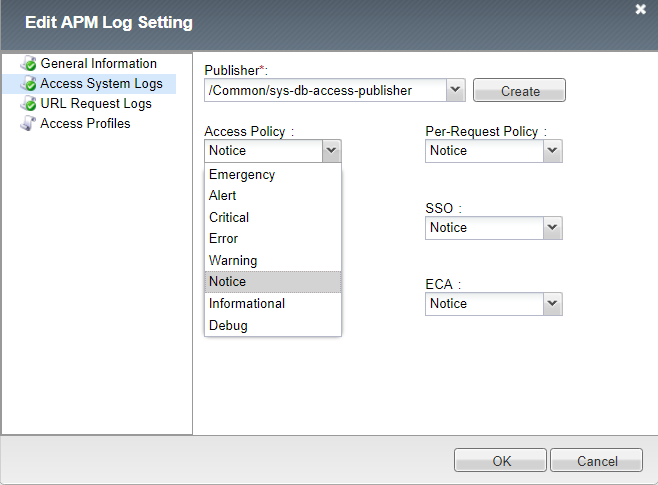
Task: Choose the Alert log level
Action: click(x=223, y=196)
